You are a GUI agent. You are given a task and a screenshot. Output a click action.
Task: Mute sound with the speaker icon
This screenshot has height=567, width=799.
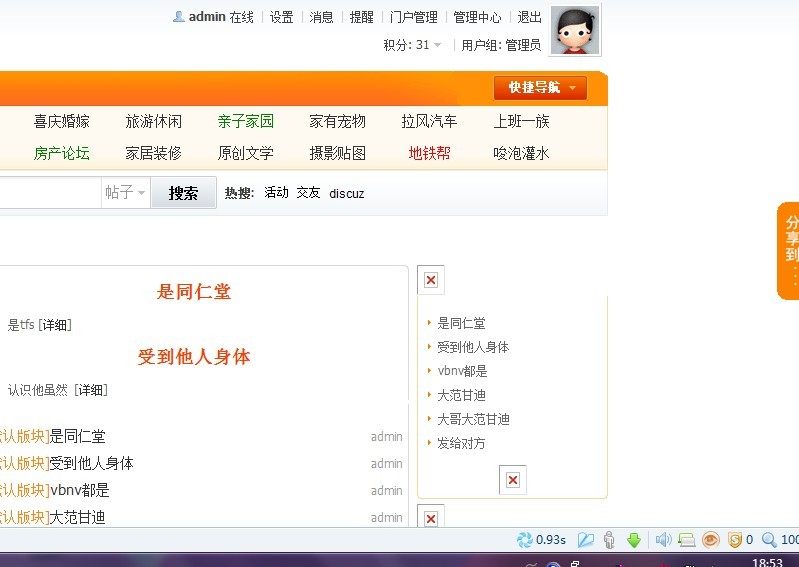[663, 539]
